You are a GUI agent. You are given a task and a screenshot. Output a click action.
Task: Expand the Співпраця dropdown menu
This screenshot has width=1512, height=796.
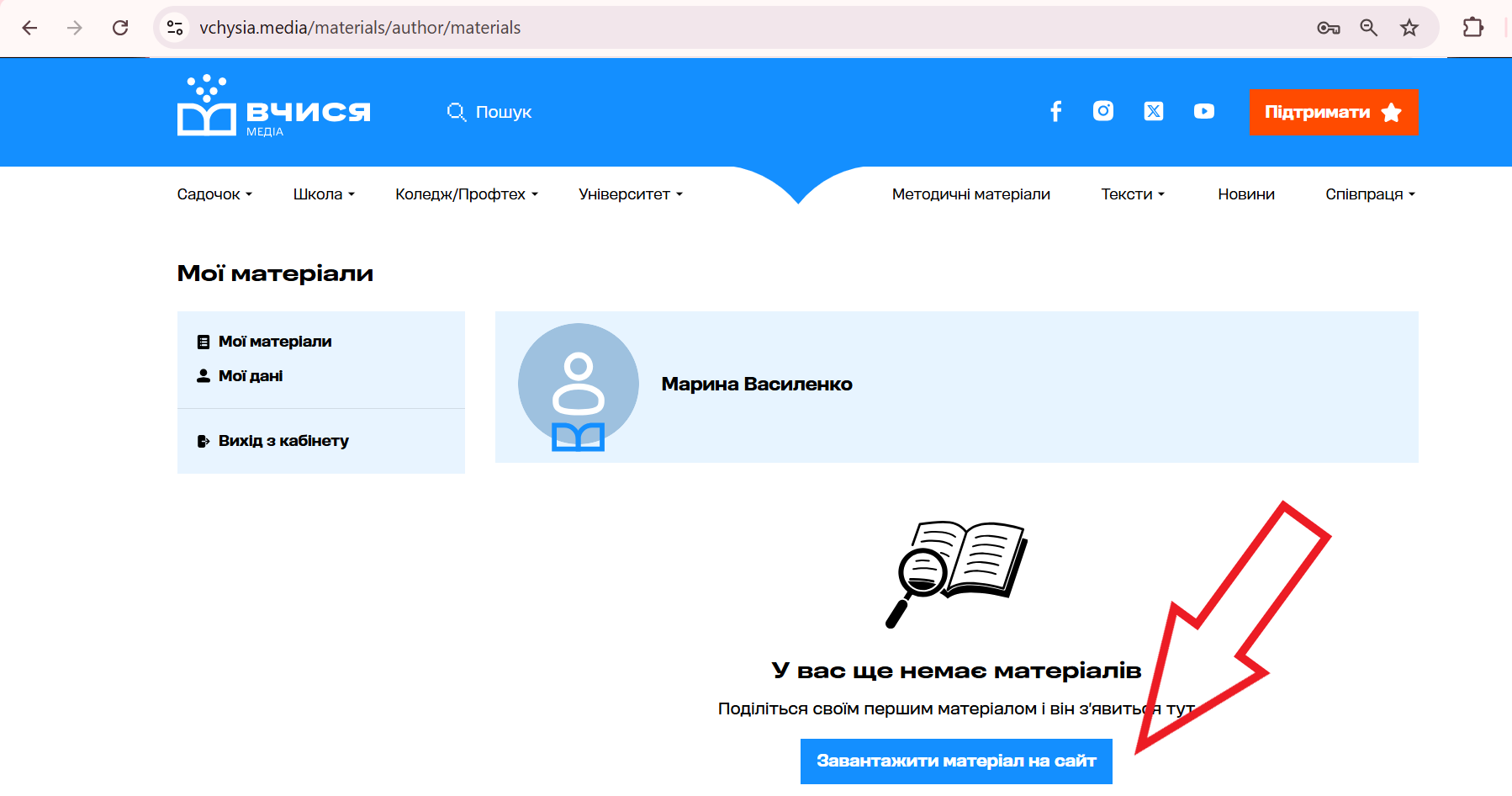pyautogui.click(x=1371, y=194)
